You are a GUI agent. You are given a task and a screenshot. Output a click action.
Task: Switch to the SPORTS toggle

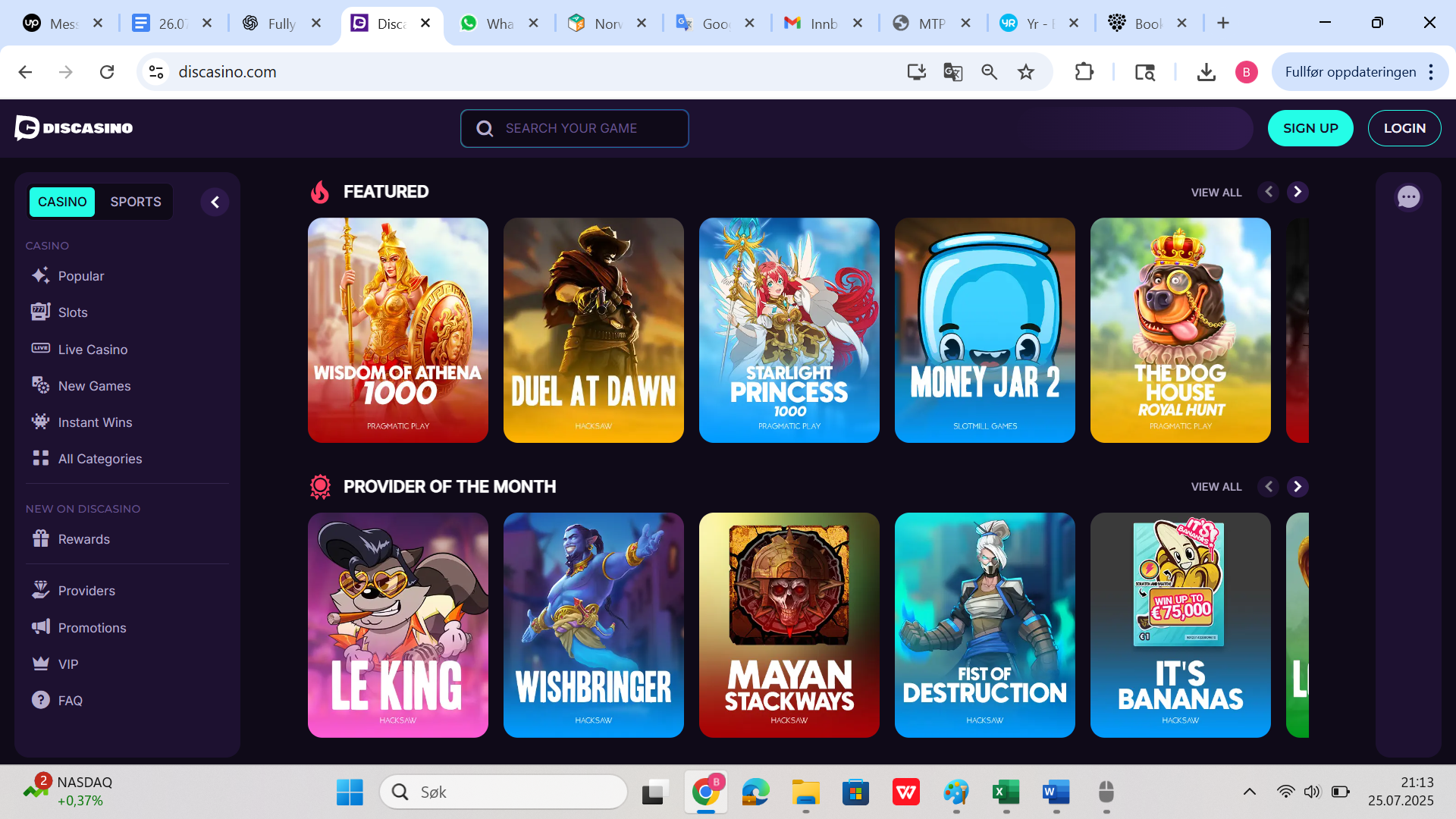(136, 202)
